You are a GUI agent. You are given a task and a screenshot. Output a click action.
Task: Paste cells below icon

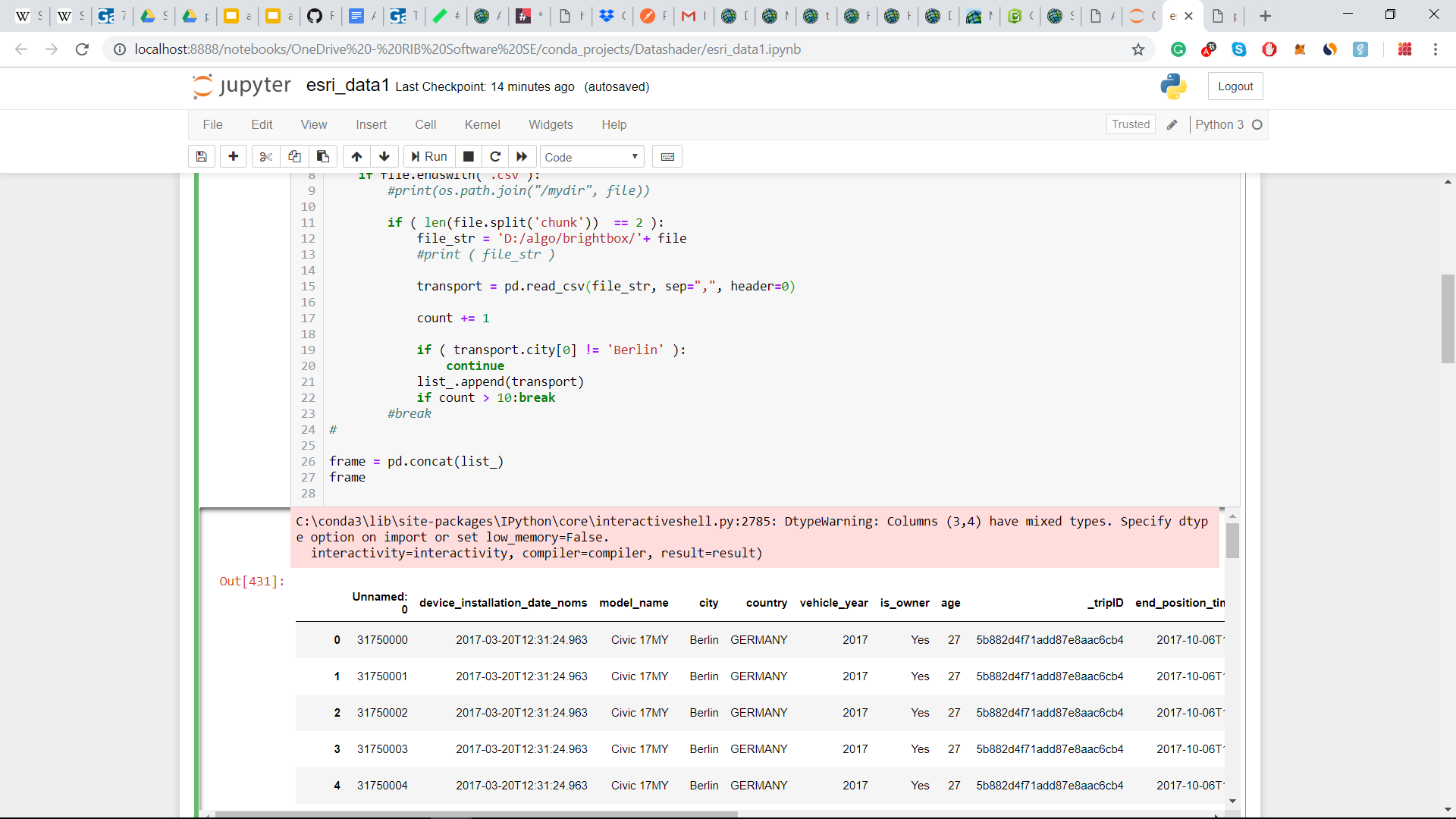[x=323, y=156]
